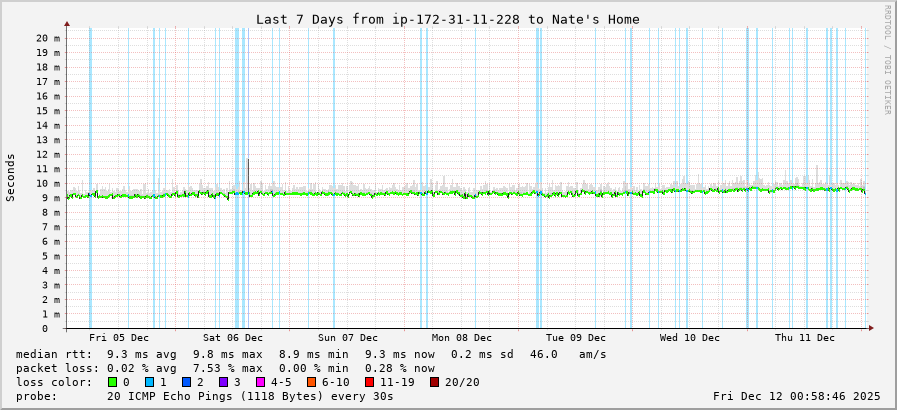Click the light blue loss color 1 swatch
Image resolution: width=897 pixels, height=410 pixels.
(149, 382)
